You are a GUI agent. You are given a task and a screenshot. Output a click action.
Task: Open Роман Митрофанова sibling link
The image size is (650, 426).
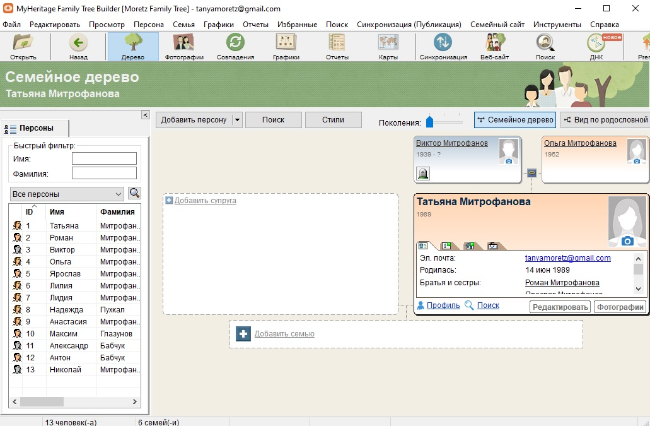(562, 283)
